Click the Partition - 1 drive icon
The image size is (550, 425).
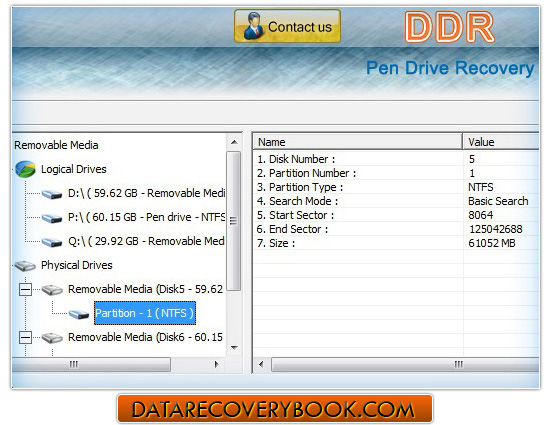79,313
